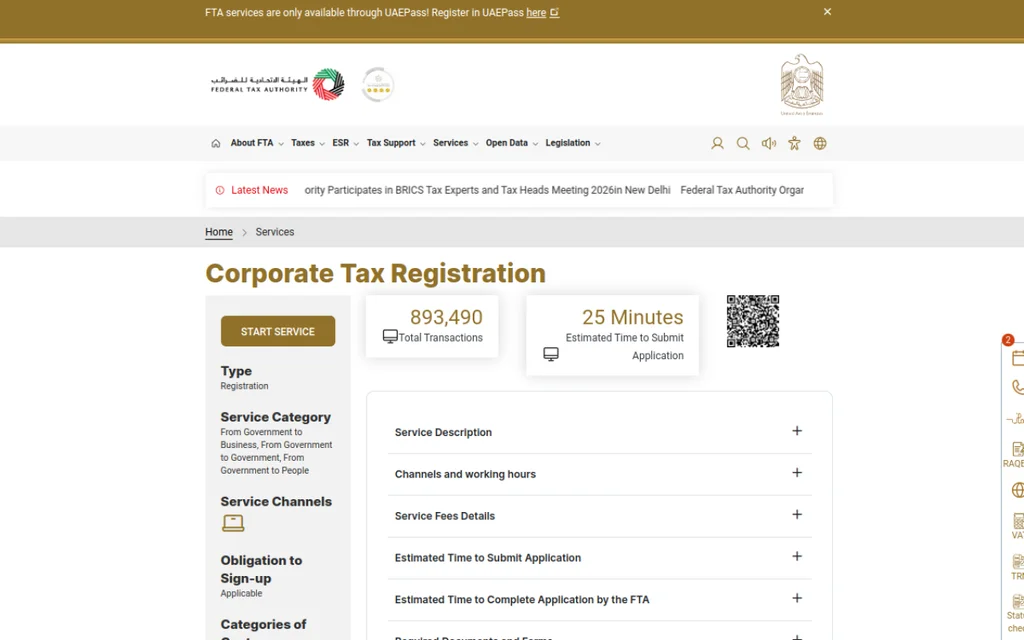Open the Open Data navigation menu
The width and height of the screenshot is (1024, 640).
(x=511, y=143)
